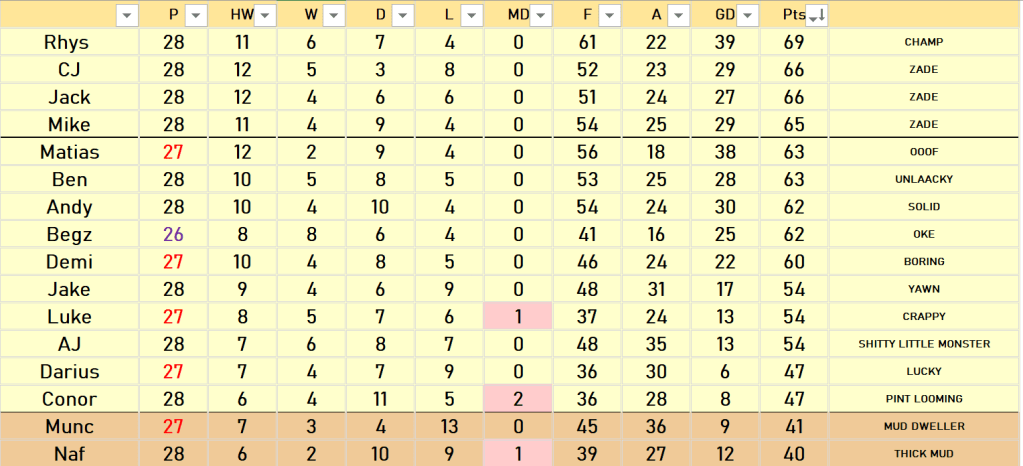
Task: Expand the GD column filter dropdown
Action: [748, 15]
